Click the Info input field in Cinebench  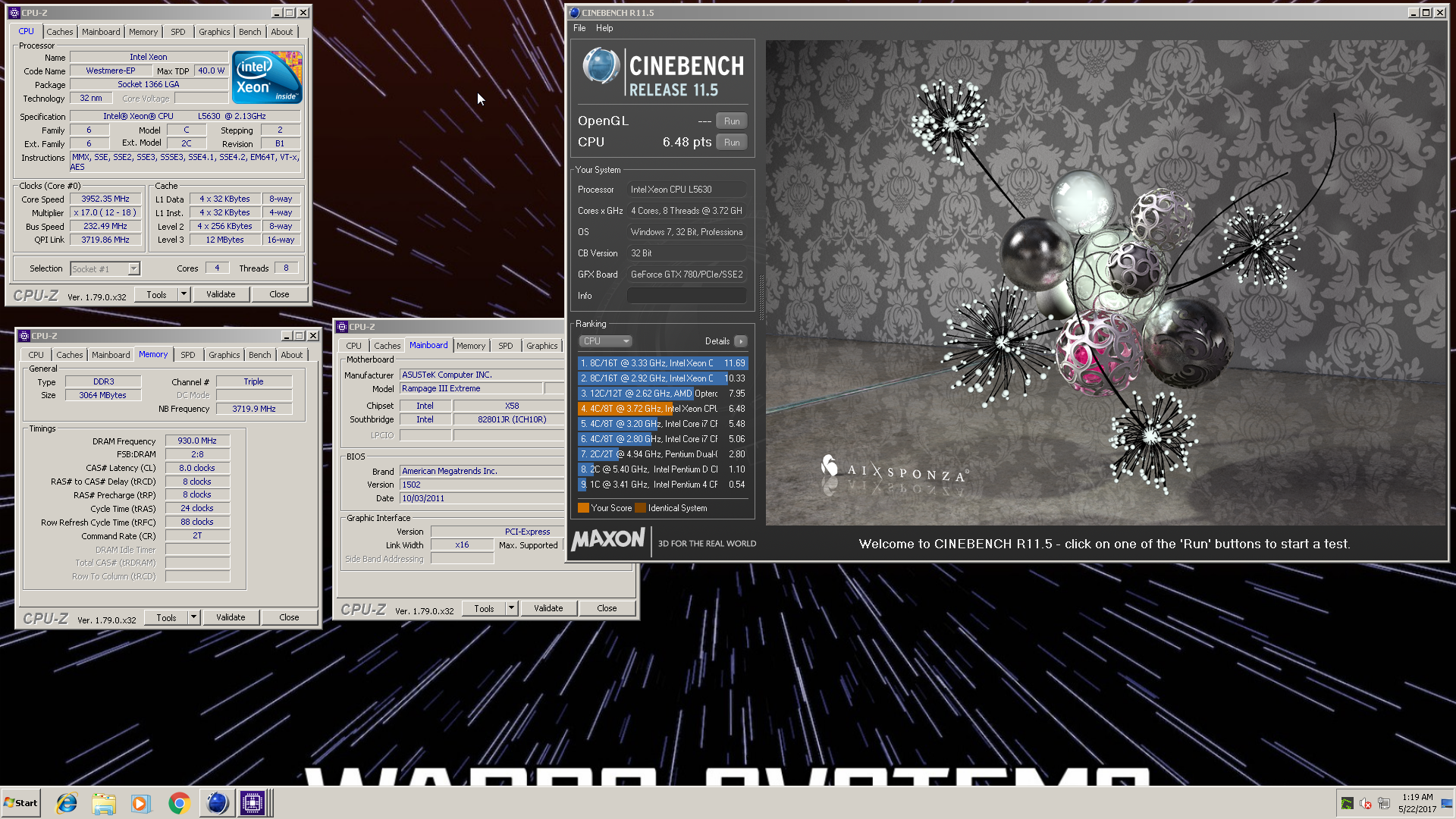click(x=686, y=296)
